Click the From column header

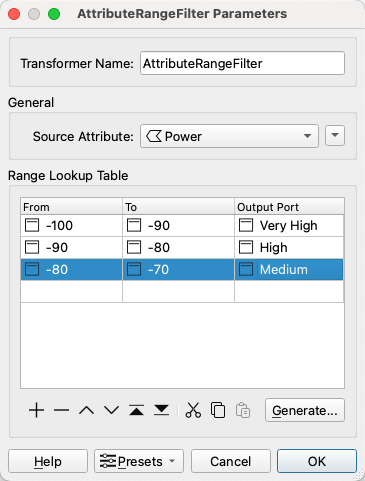point(71,206)
